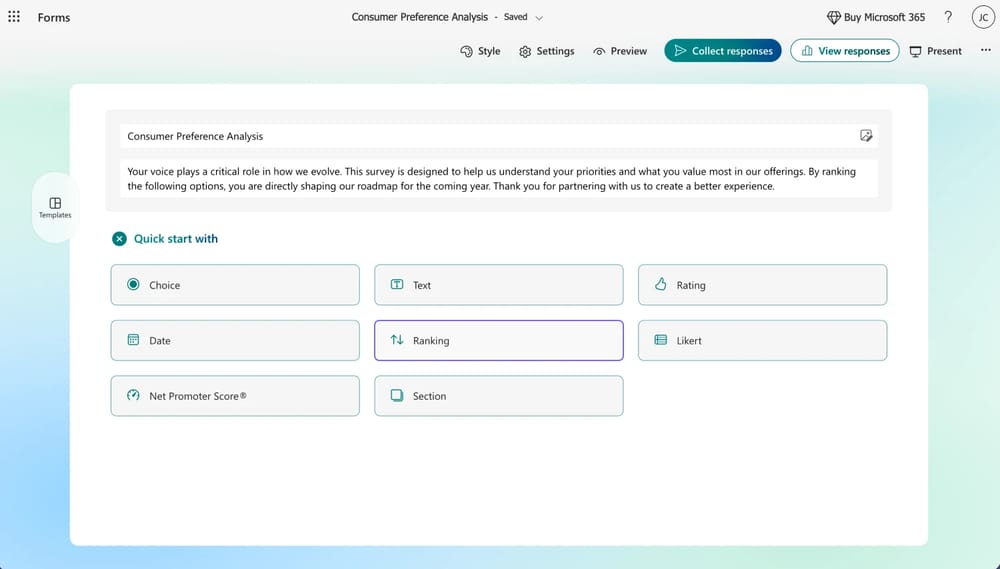Screen dimensions: 1000x569
Task: Close the Quick start with section
Action: (119, 239)
